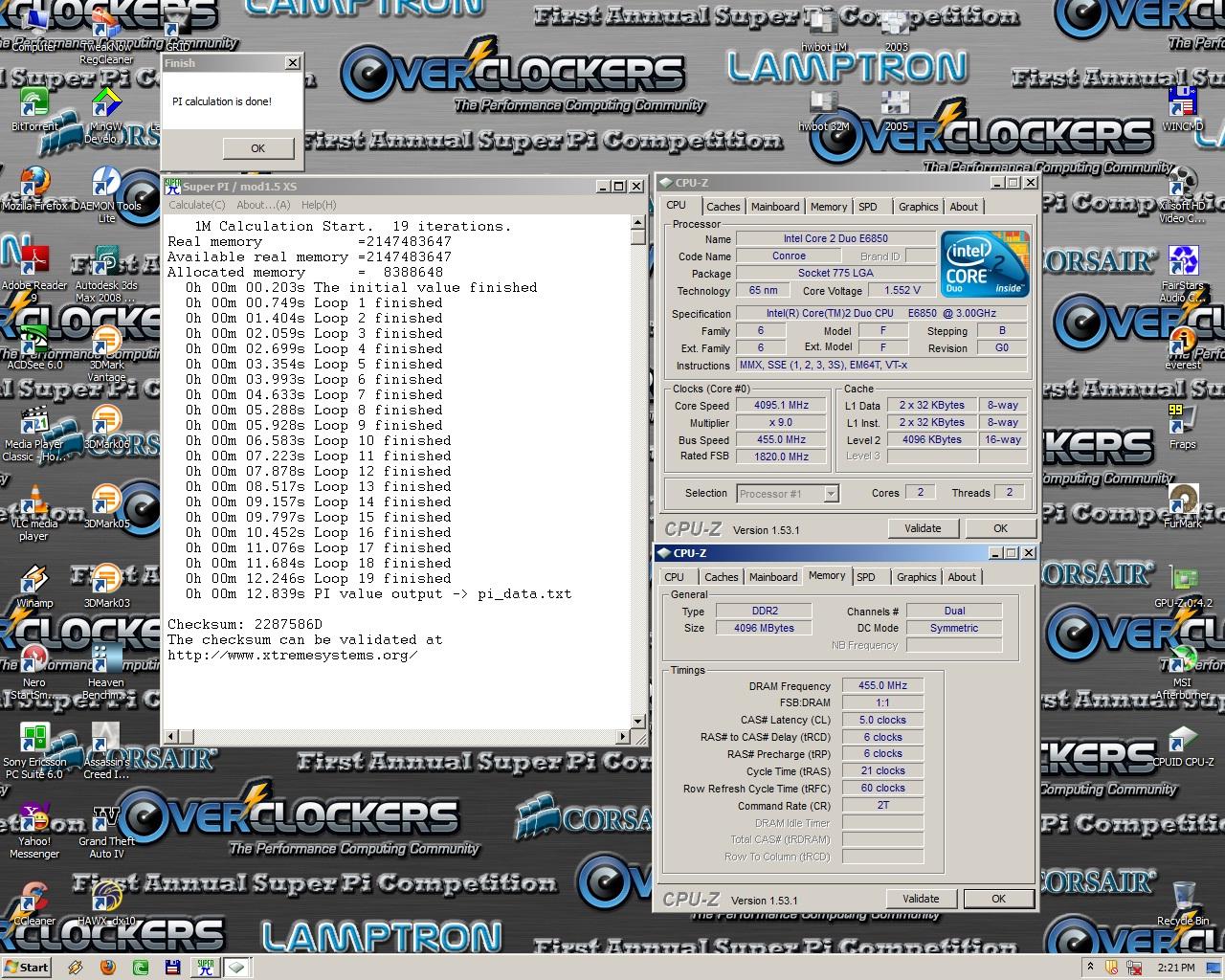Click OK in lower CPU-Z Memory window
1225x980 pixels.
998,899
